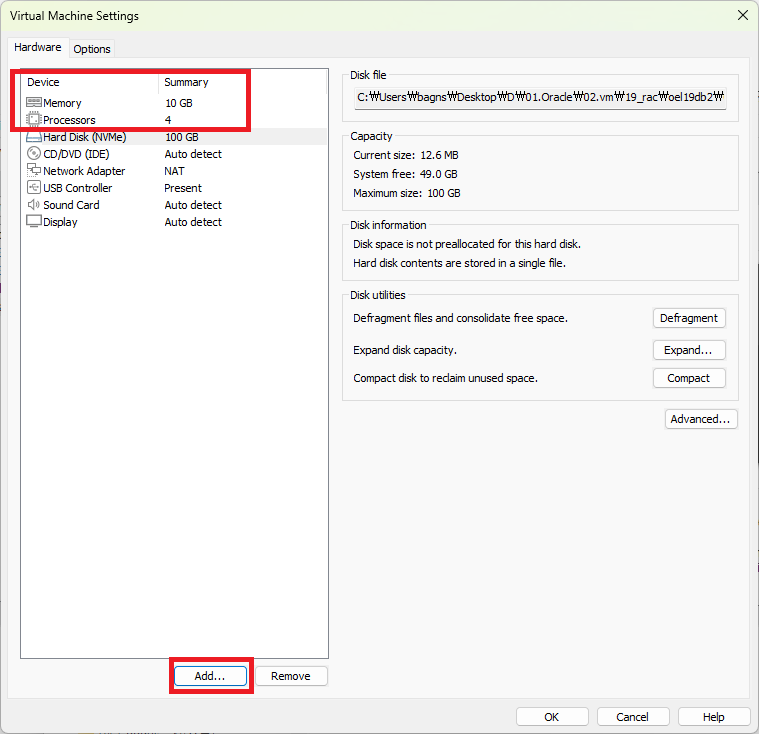This screenshot has height=734, width=759.
Task: Click the Memory device icon
Action: pyautogui.click(x=34, y=103)
